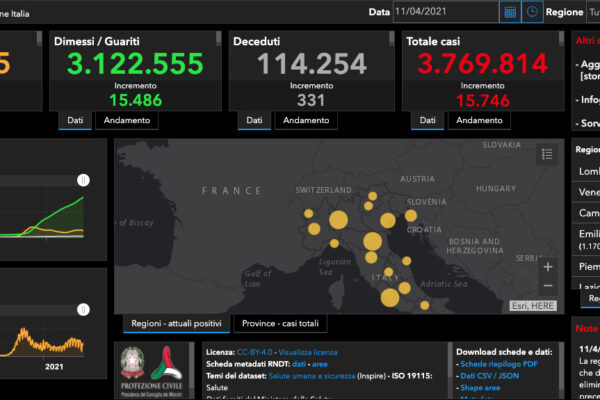The image size is (600, 400).
Task: Open the calendar date picker icon
Action: [509, 12]
